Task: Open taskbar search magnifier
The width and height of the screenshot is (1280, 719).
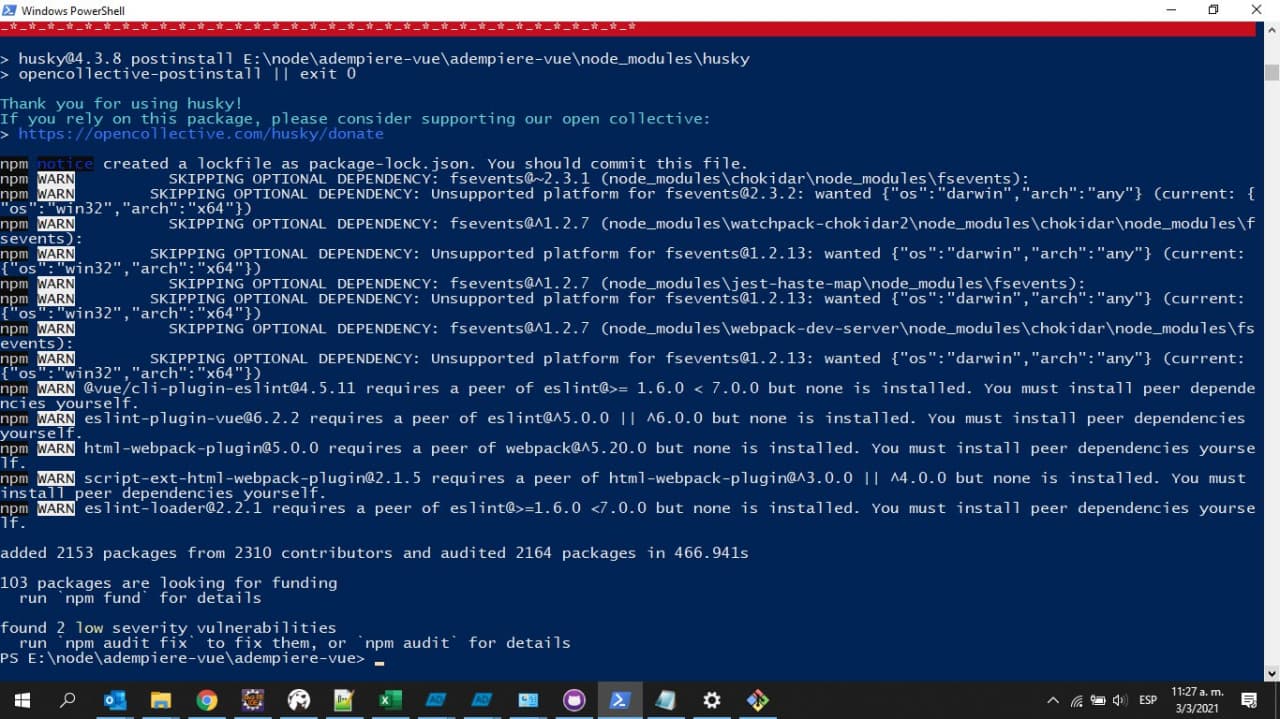Action: (x=68, y=700)
